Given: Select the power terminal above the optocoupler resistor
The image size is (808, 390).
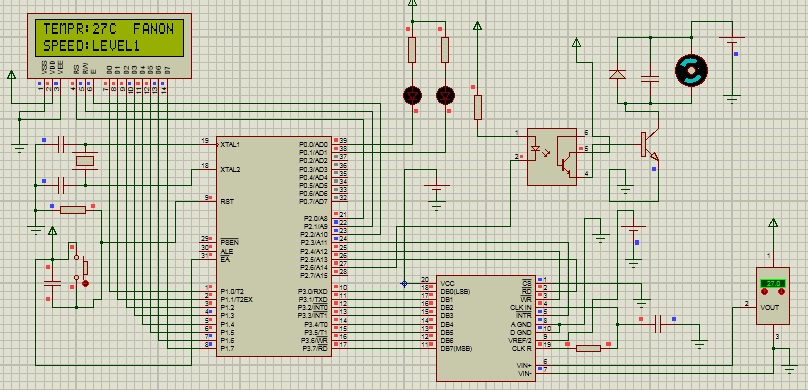Looking at the screenshot, I should (x=477, y=25).
